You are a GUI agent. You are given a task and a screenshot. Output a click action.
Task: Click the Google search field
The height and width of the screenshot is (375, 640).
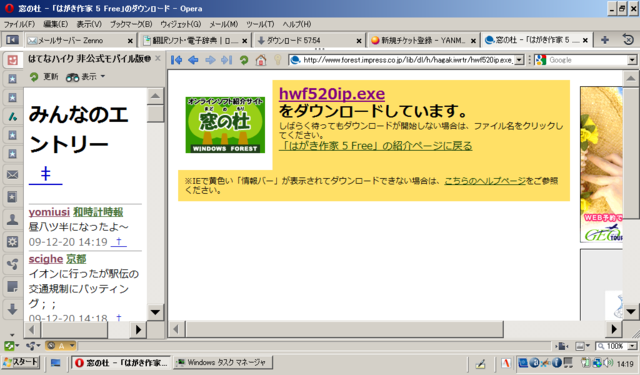point(586,60)
